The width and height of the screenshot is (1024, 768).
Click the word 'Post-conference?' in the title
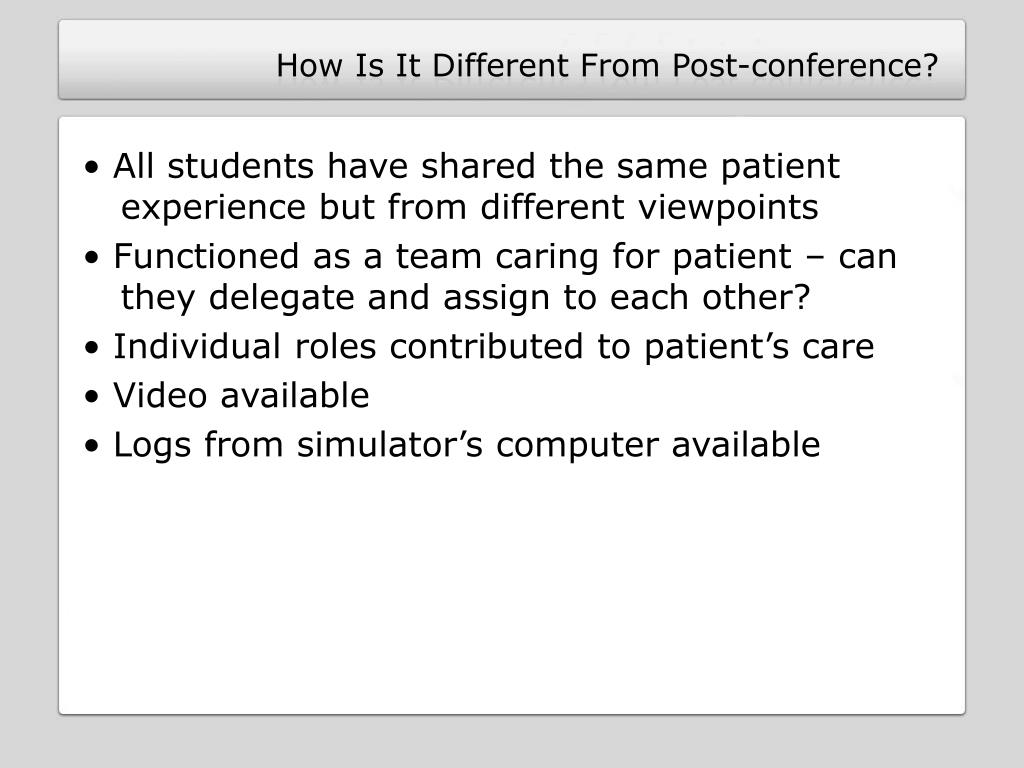click(x=805, y=65)
